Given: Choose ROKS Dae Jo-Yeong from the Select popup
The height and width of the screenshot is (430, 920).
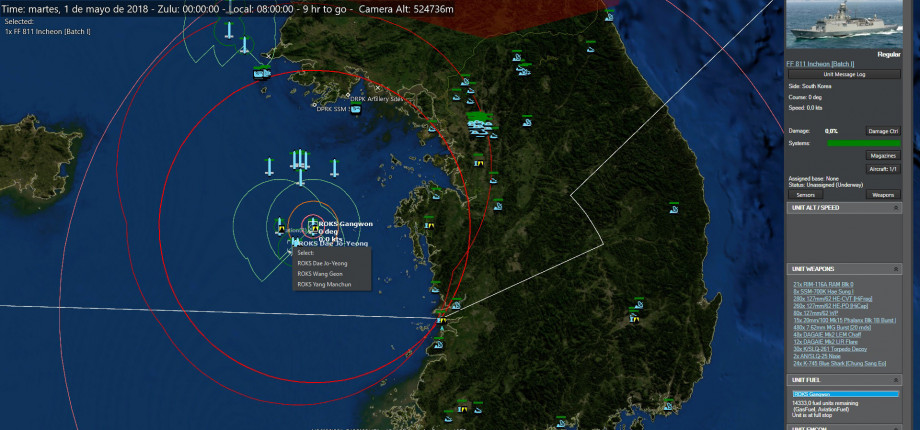Looking at the screenshot, I should 322,263.
